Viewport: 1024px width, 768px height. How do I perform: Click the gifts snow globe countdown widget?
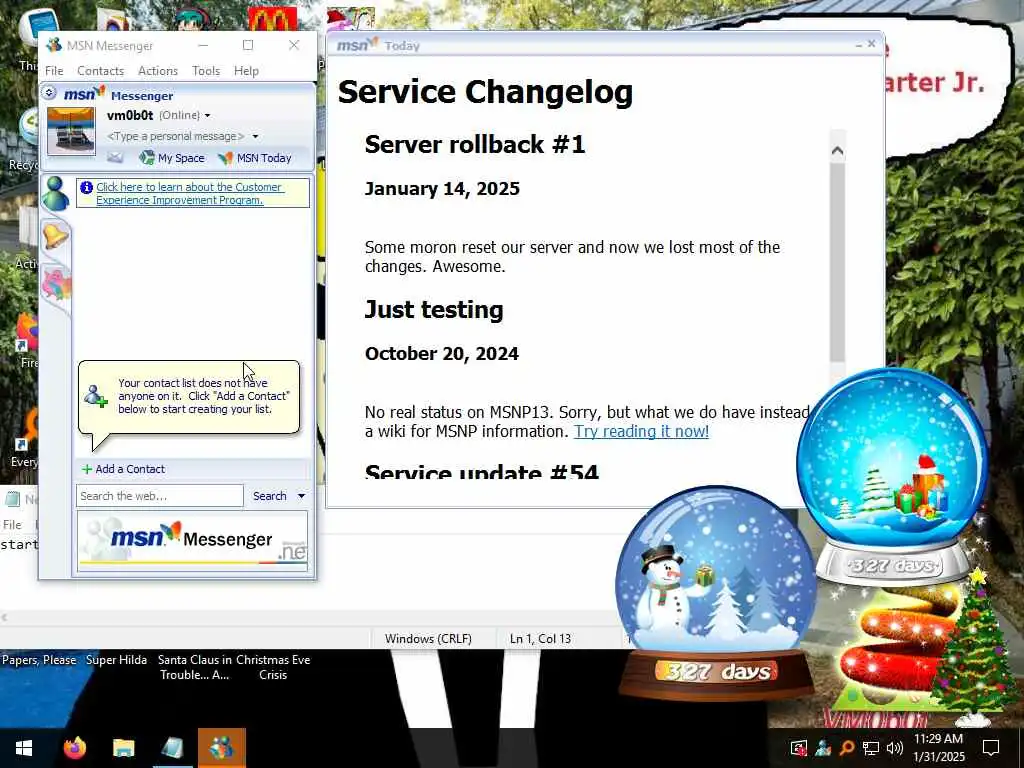(x=892, y=475)
